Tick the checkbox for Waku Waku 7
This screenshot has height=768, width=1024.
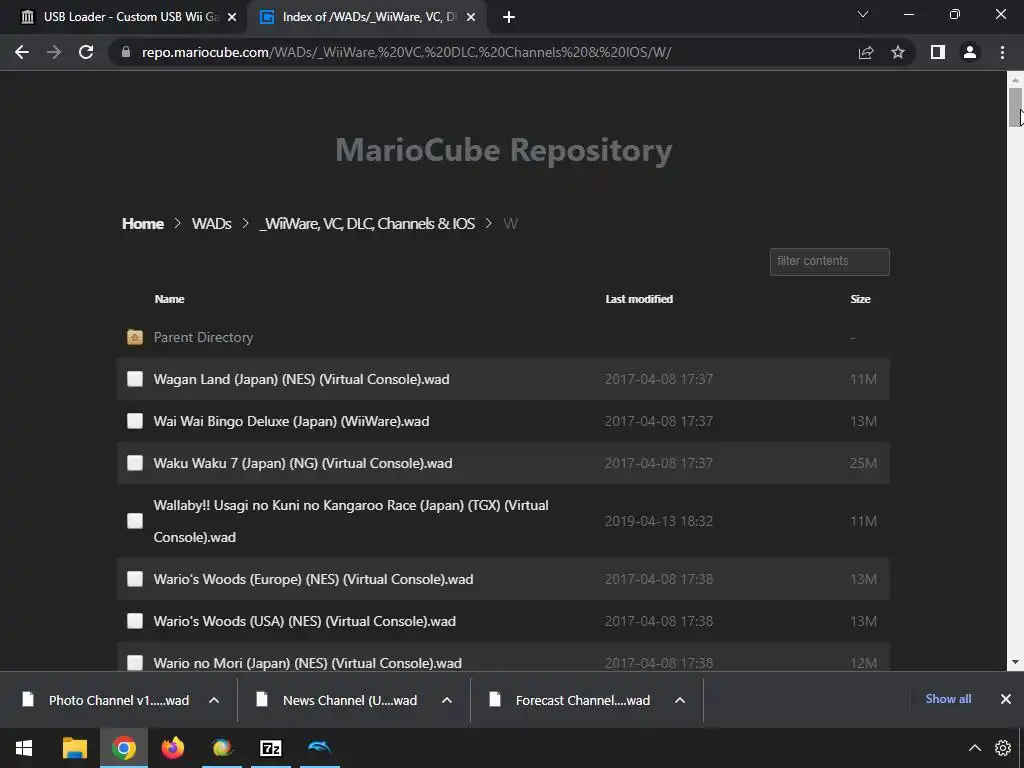(135, 463)
